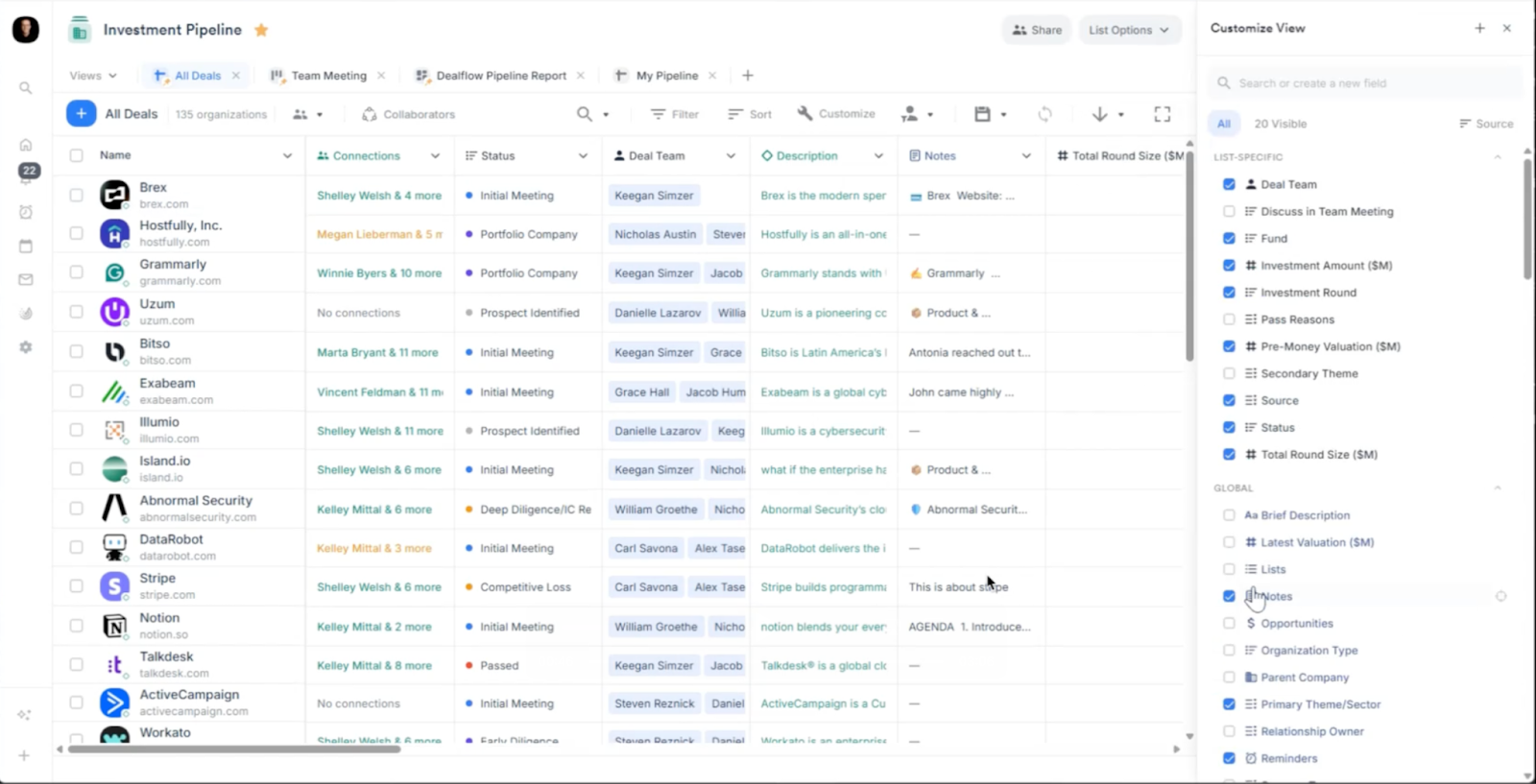Viewport: 1536px width, 784px height.
Task: Click the search icon in left sidebar
Action: point(26,88)
